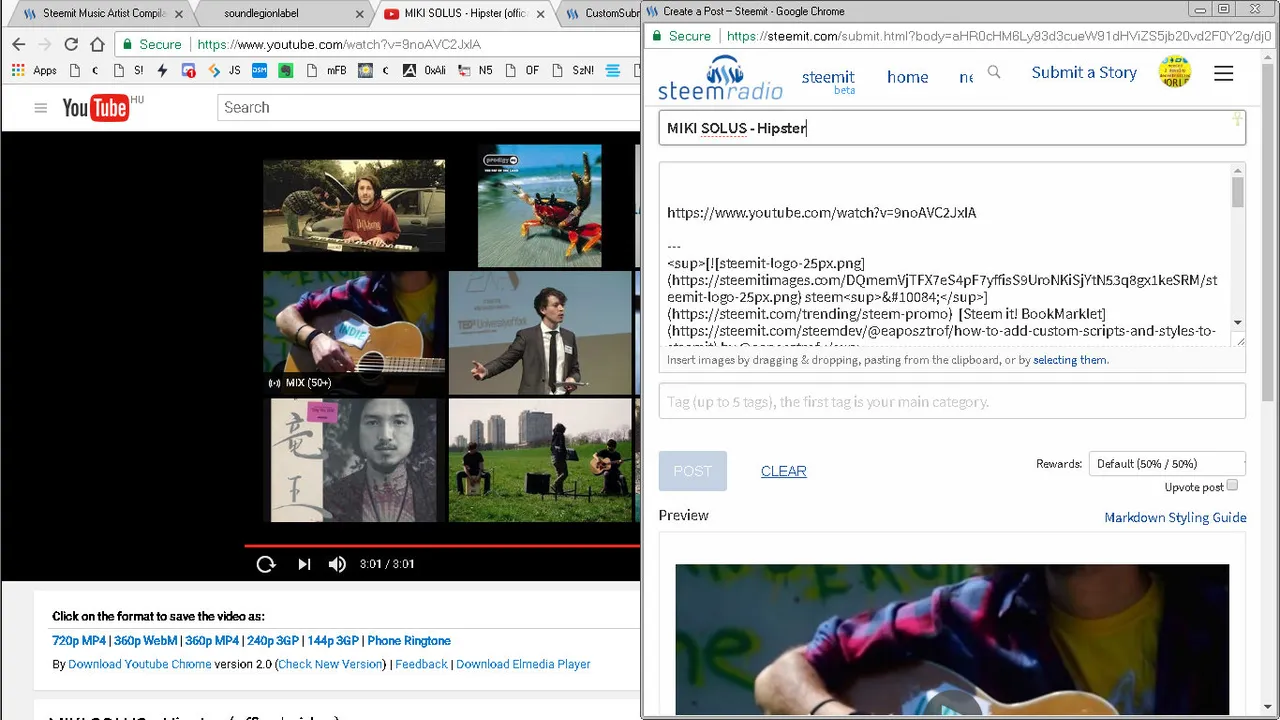This screenshot has height=720, width=1280.
Task: Go back in the YouTube browser window
Action: 18,44
